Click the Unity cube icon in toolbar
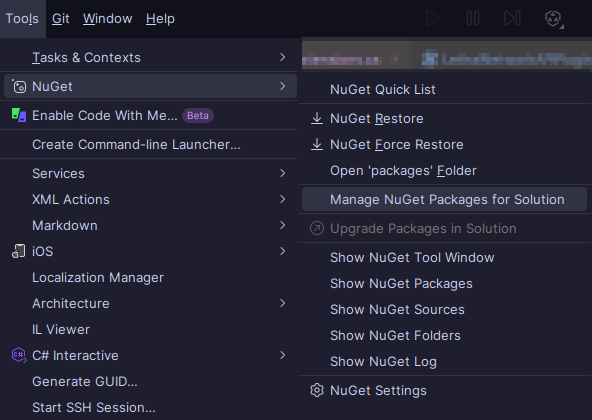The height and width of the screenshot is (420, 592). (553, 19)
